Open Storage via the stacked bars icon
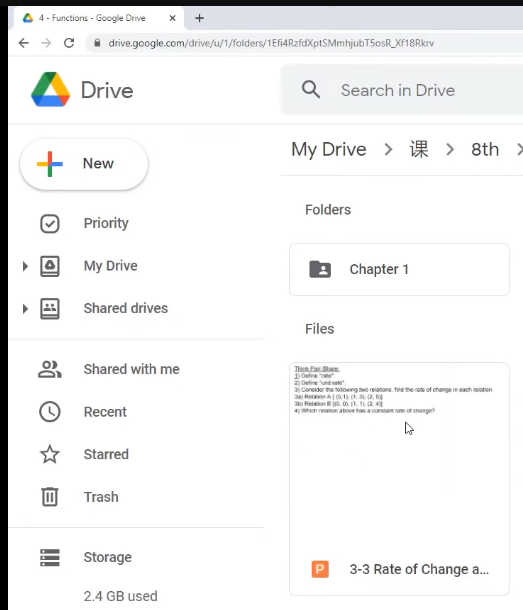Image resolution: width=523 pixels, height=610 pixels. tap(50, 557)
